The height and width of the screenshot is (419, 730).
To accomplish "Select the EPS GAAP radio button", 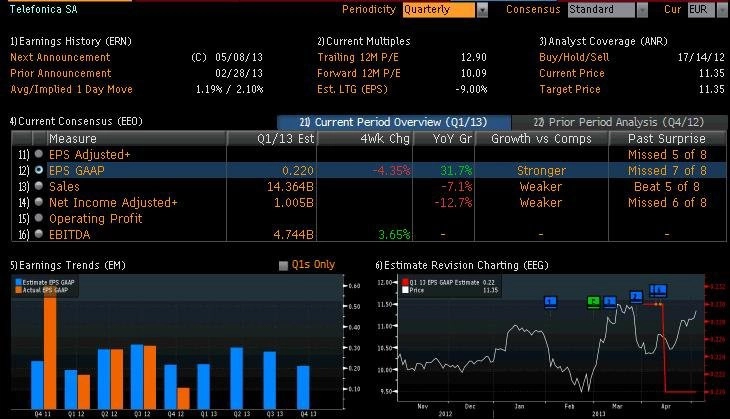I will [x=39, y=170].
